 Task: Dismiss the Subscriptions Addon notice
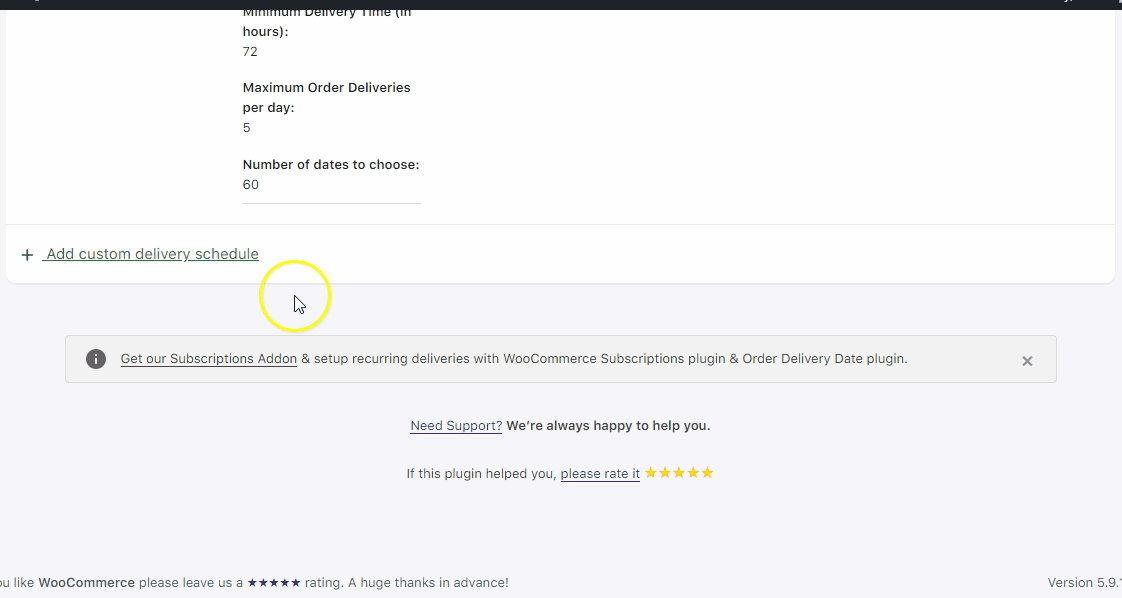pyautogui.click(x=1027, y=360)
